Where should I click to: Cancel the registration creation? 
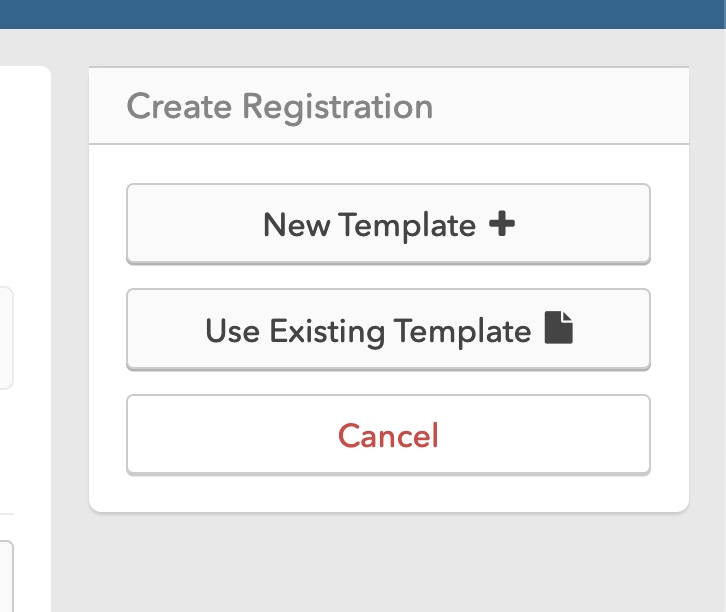coord(388,435)
